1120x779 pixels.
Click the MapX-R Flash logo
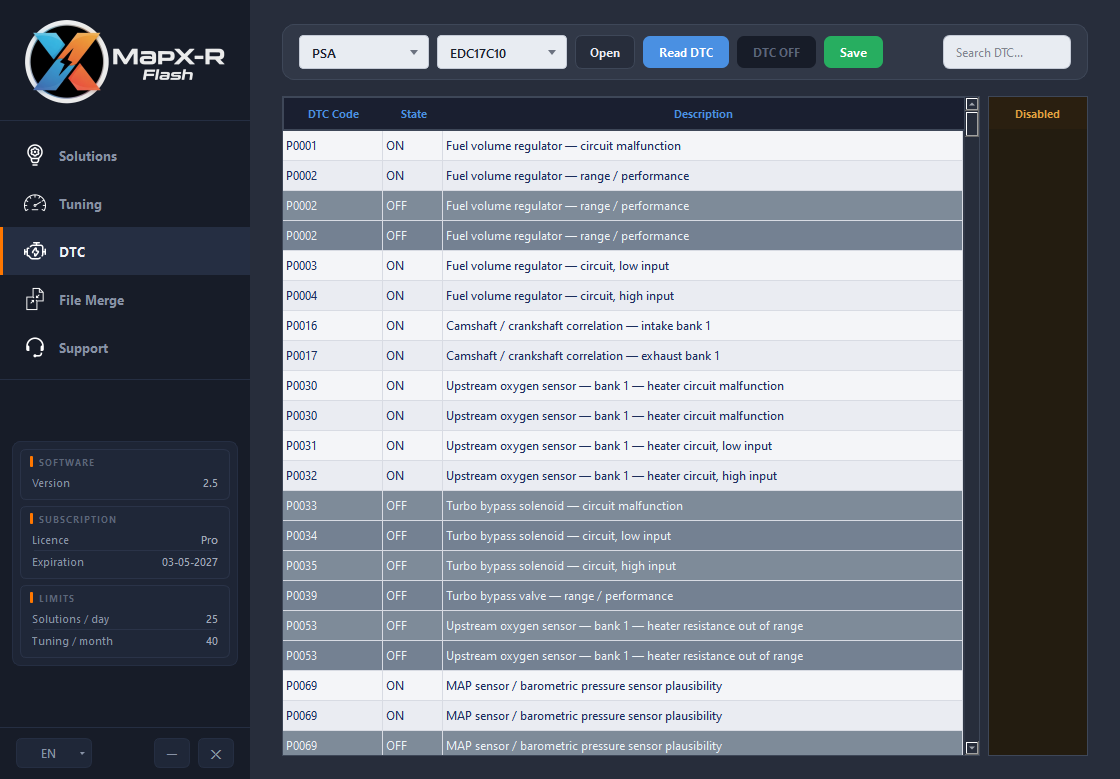125,61
